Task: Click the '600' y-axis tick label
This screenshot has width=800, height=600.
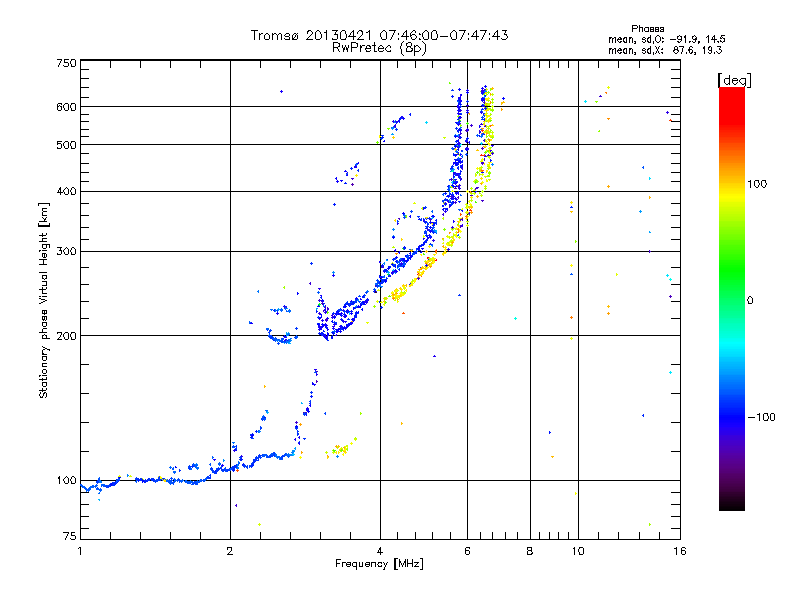Action: coord(66,107)
